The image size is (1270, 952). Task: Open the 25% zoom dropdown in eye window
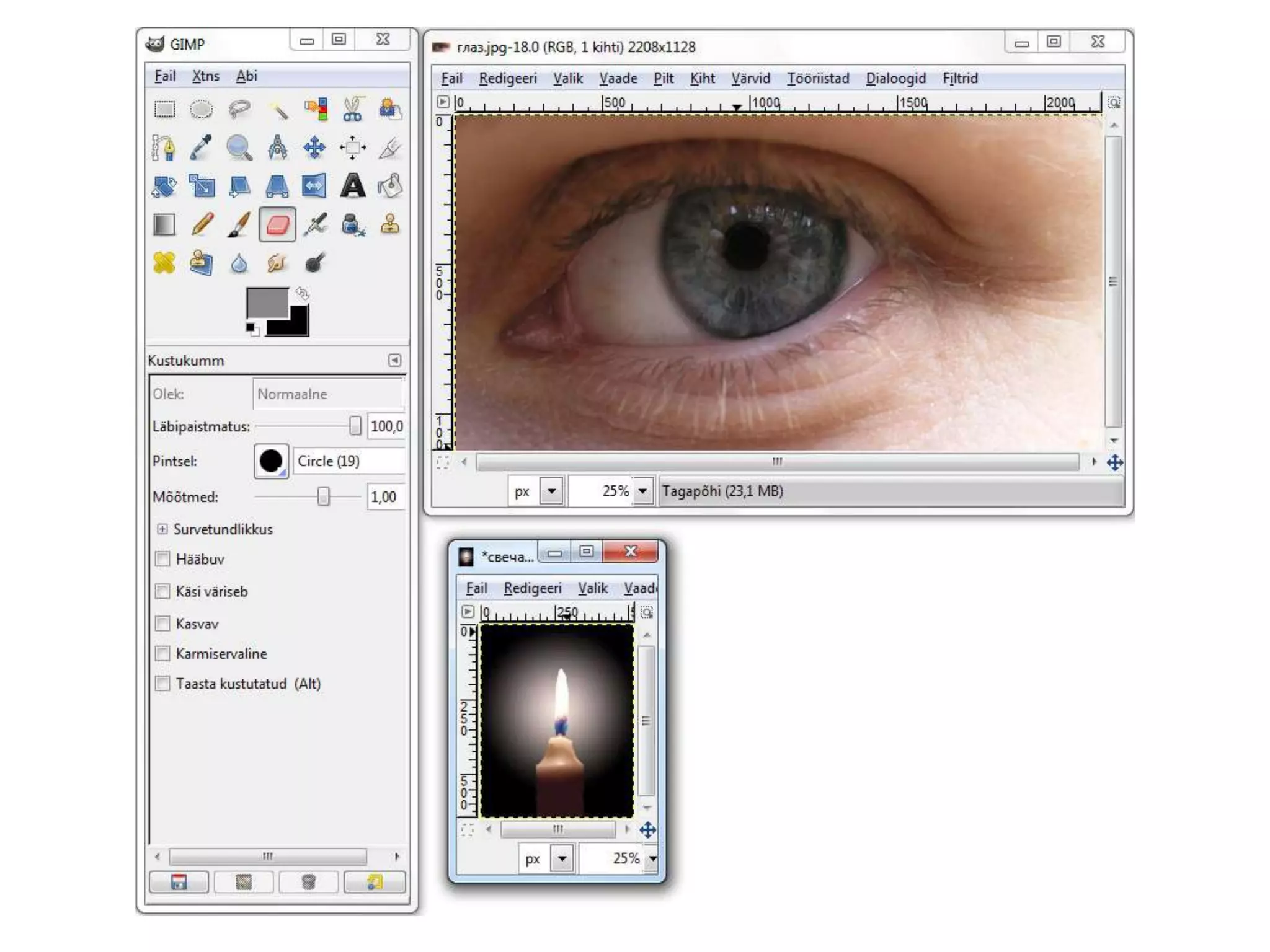point(643,491)
